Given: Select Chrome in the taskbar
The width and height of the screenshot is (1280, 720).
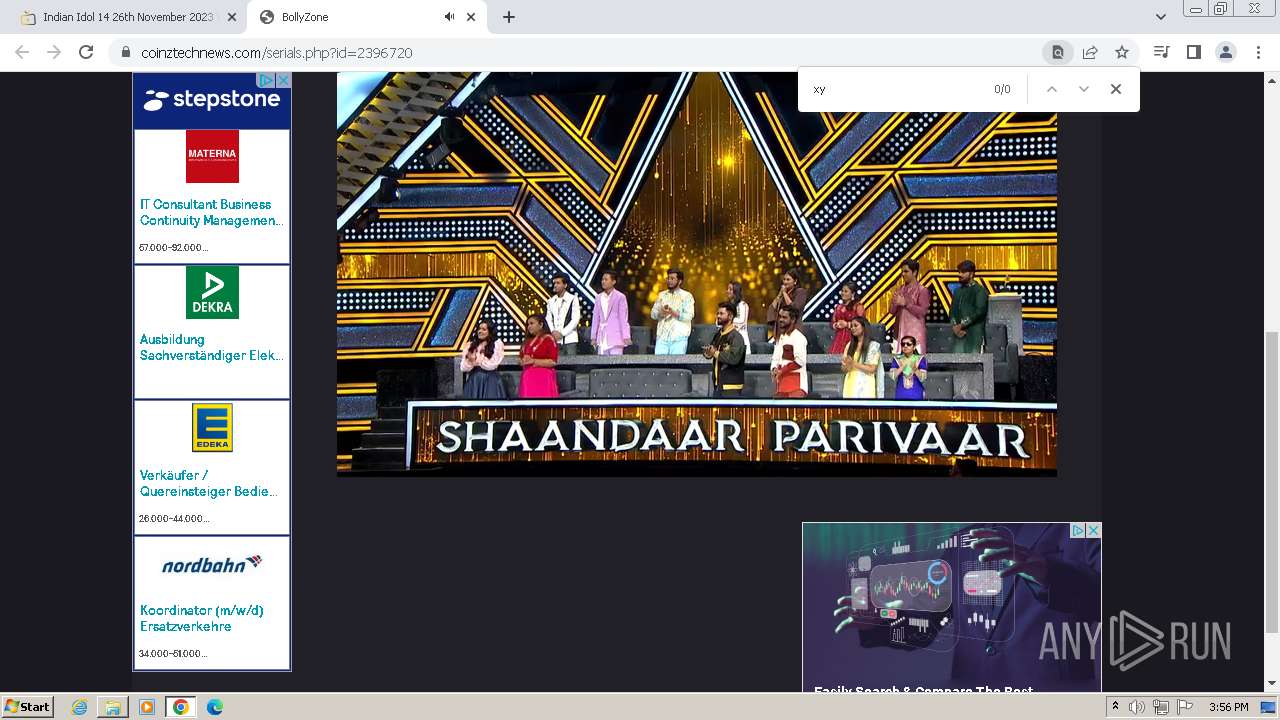Looking at the screenshot, I should coord(180,707).
